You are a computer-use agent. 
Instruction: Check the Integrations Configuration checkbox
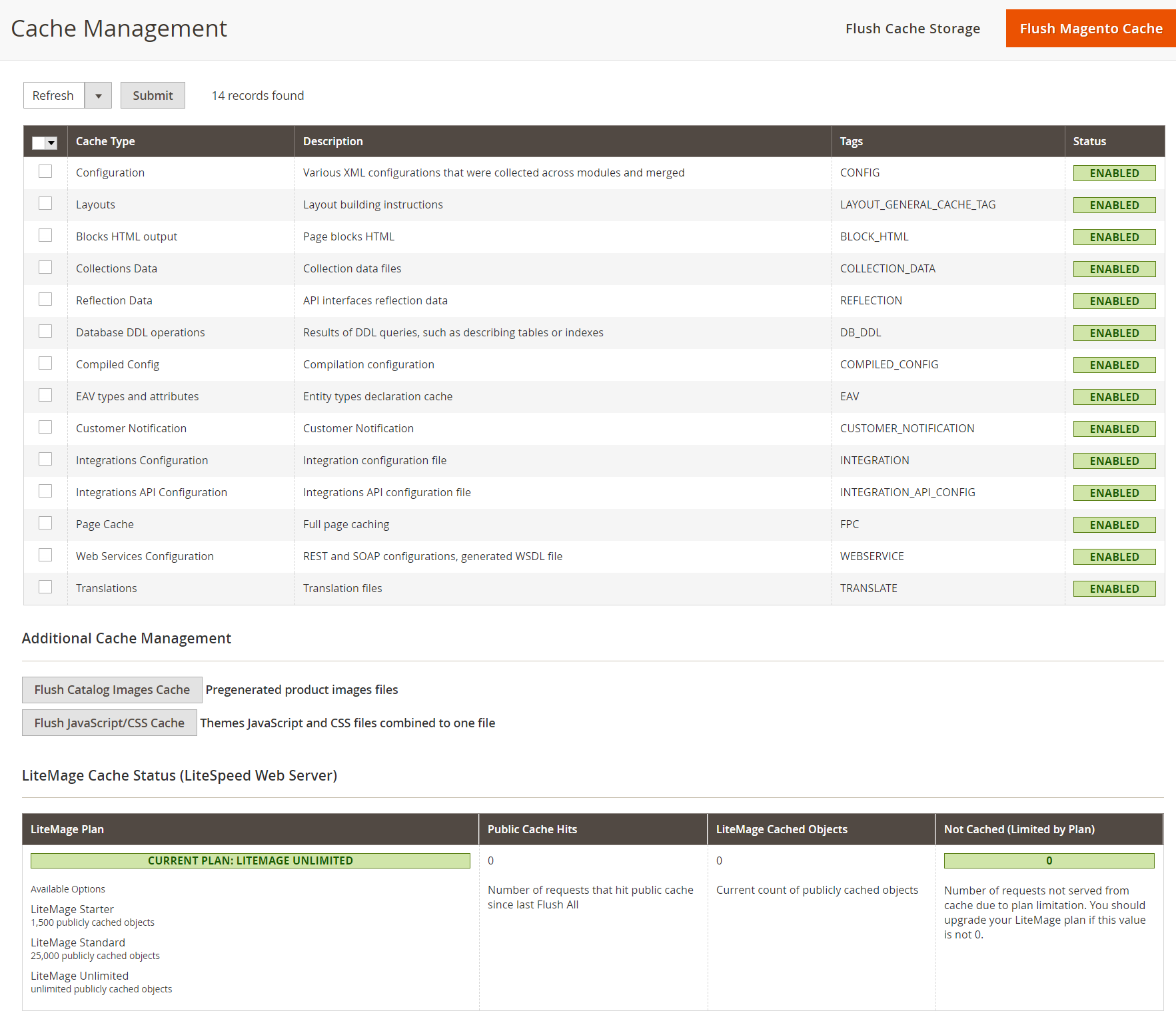45,460
